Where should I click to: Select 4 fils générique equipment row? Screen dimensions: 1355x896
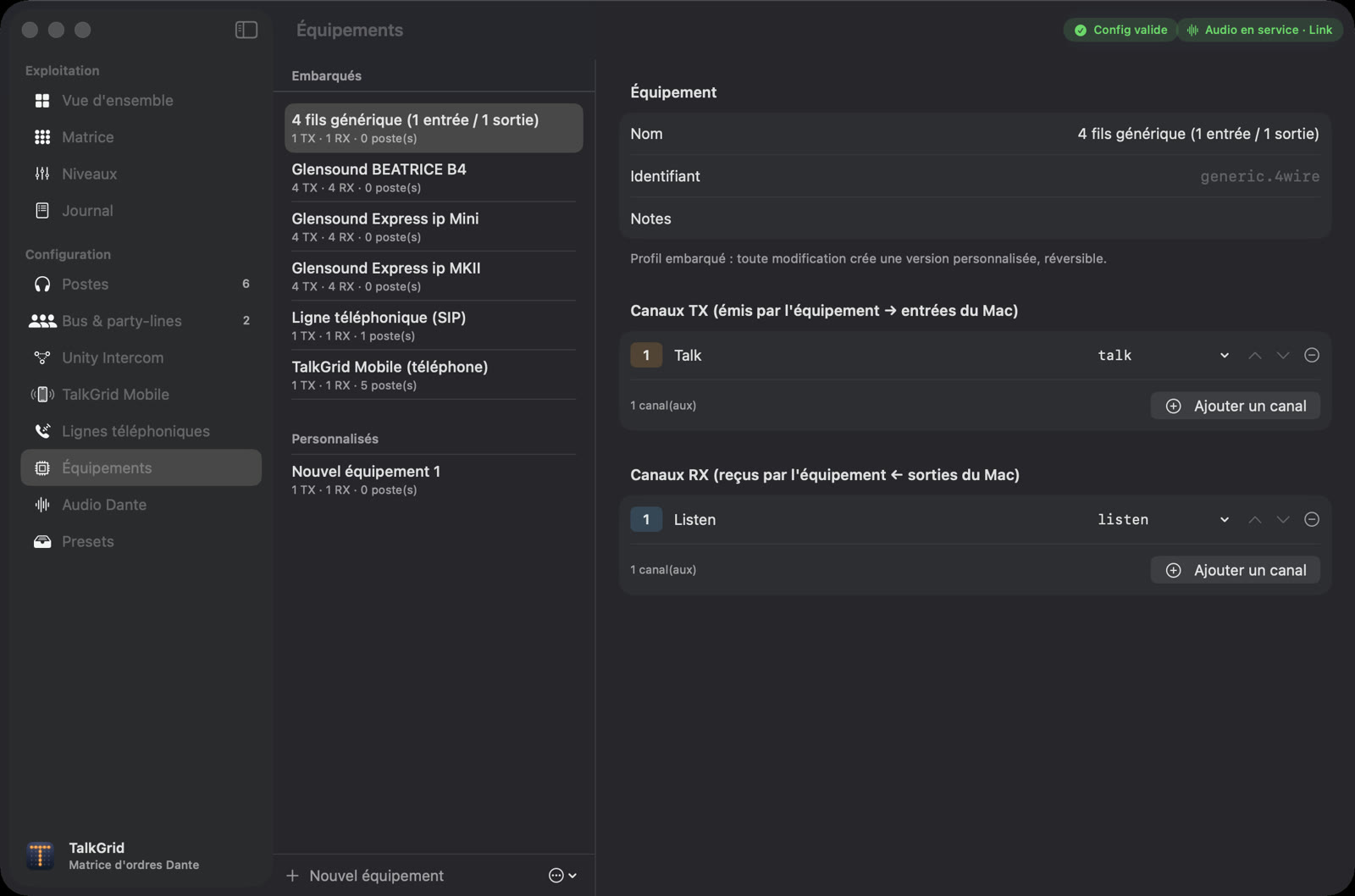pyautogui.click(x=434, y=128)
